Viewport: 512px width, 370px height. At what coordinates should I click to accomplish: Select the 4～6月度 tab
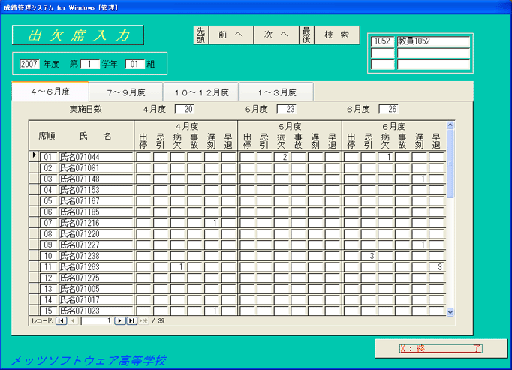point(50,92)
